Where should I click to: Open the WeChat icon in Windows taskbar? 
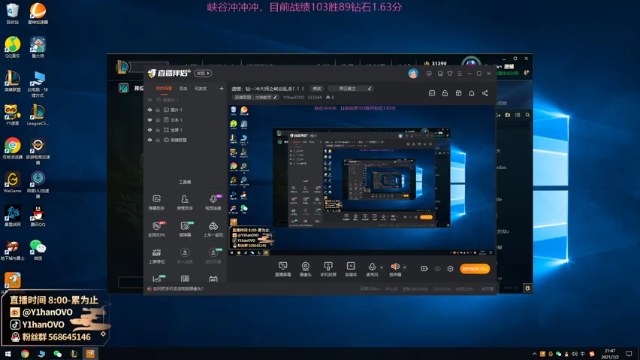tap(58, 353)
